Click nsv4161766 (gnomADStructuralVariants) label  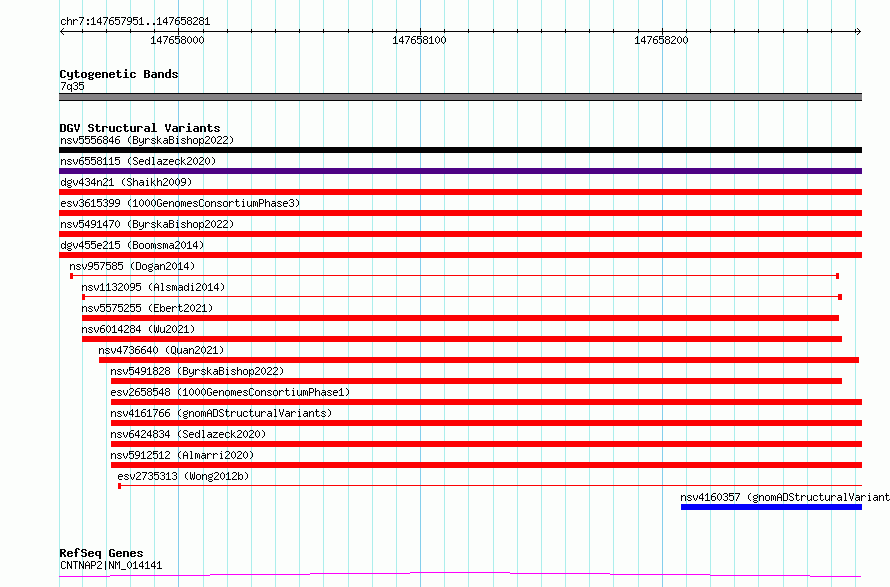(x=221, y=413)
